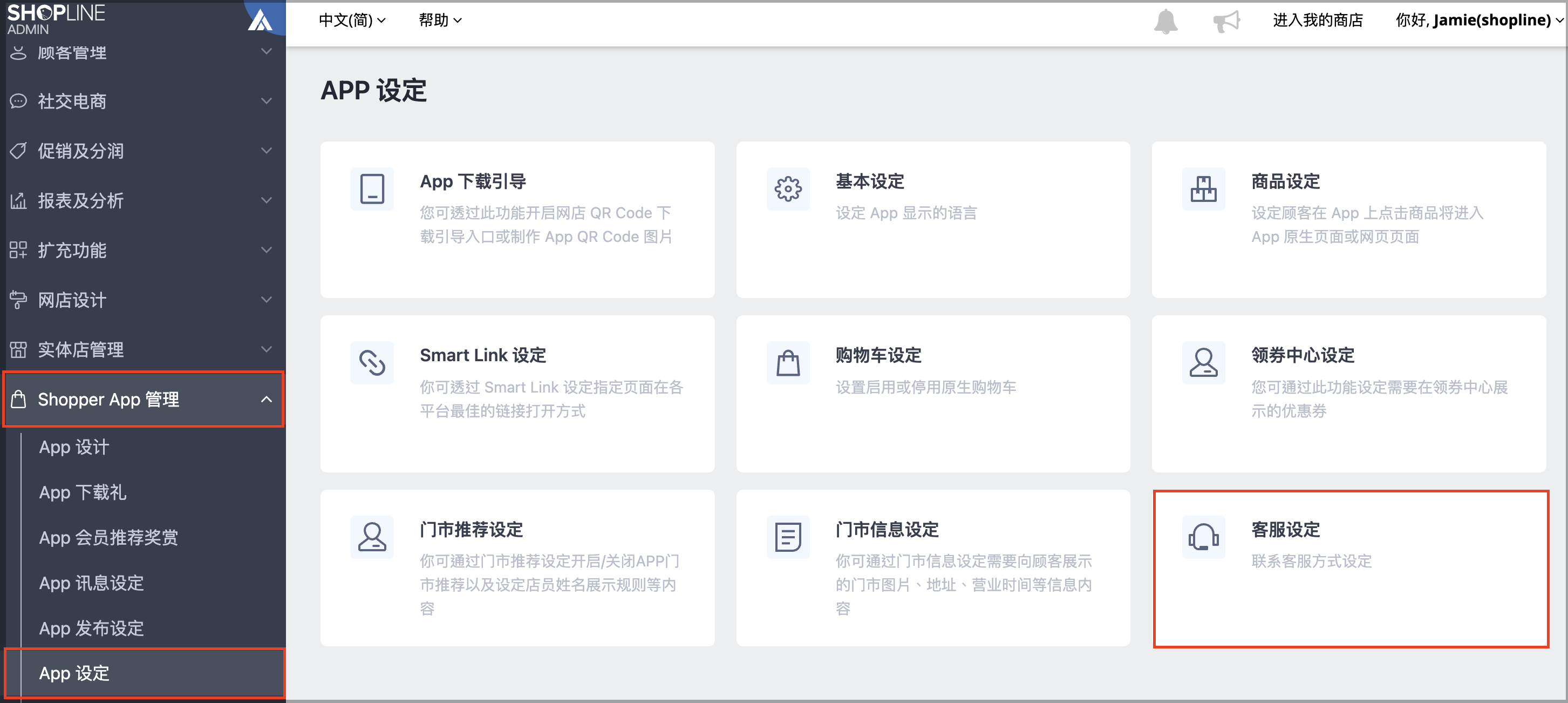Expand the 社交电商 chevron

(x=266, y=100)
